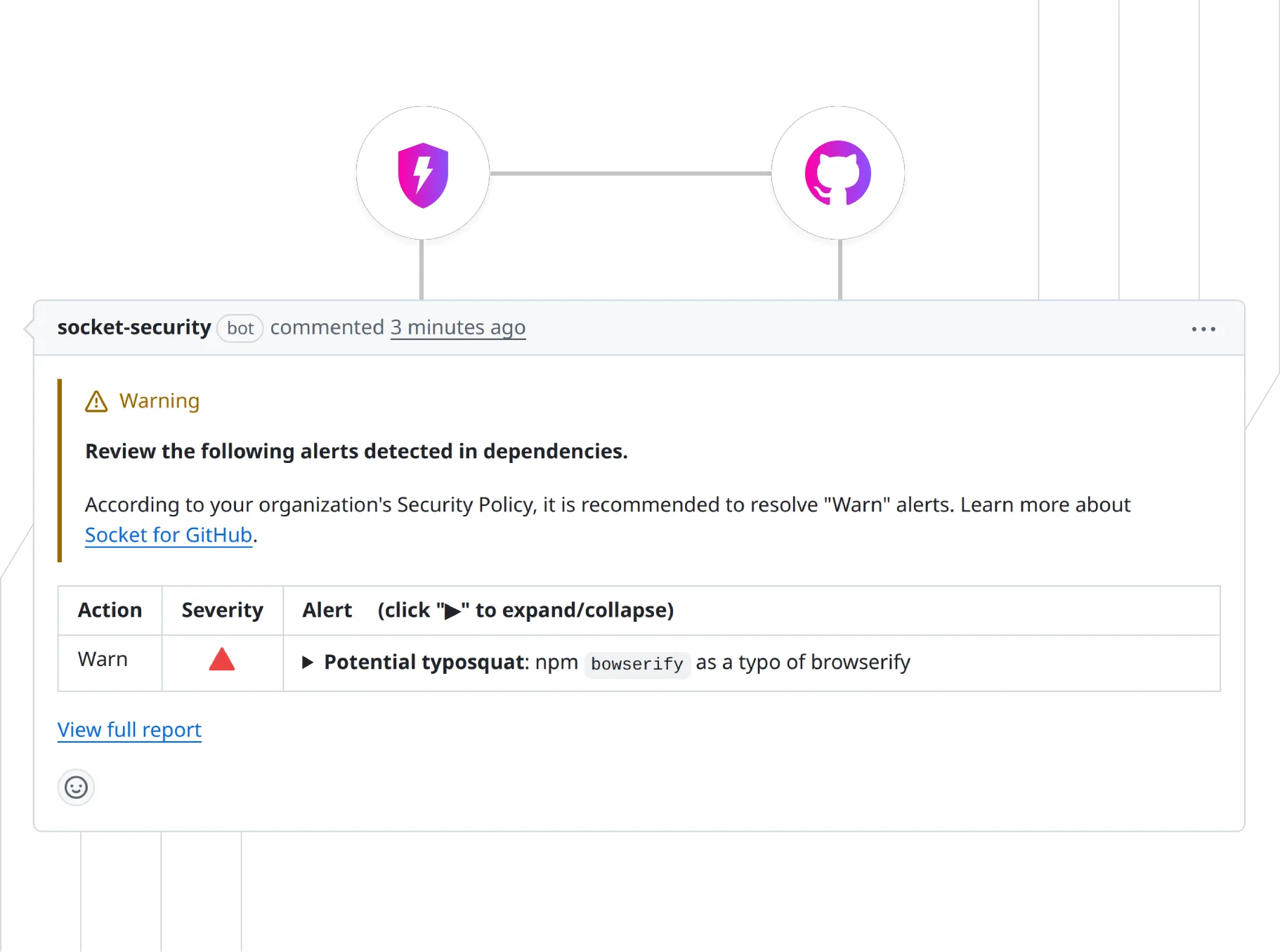Viewport: 1280px width, 952px height.
Task: Select the bowserify code snippet
Action: point(636,663)
